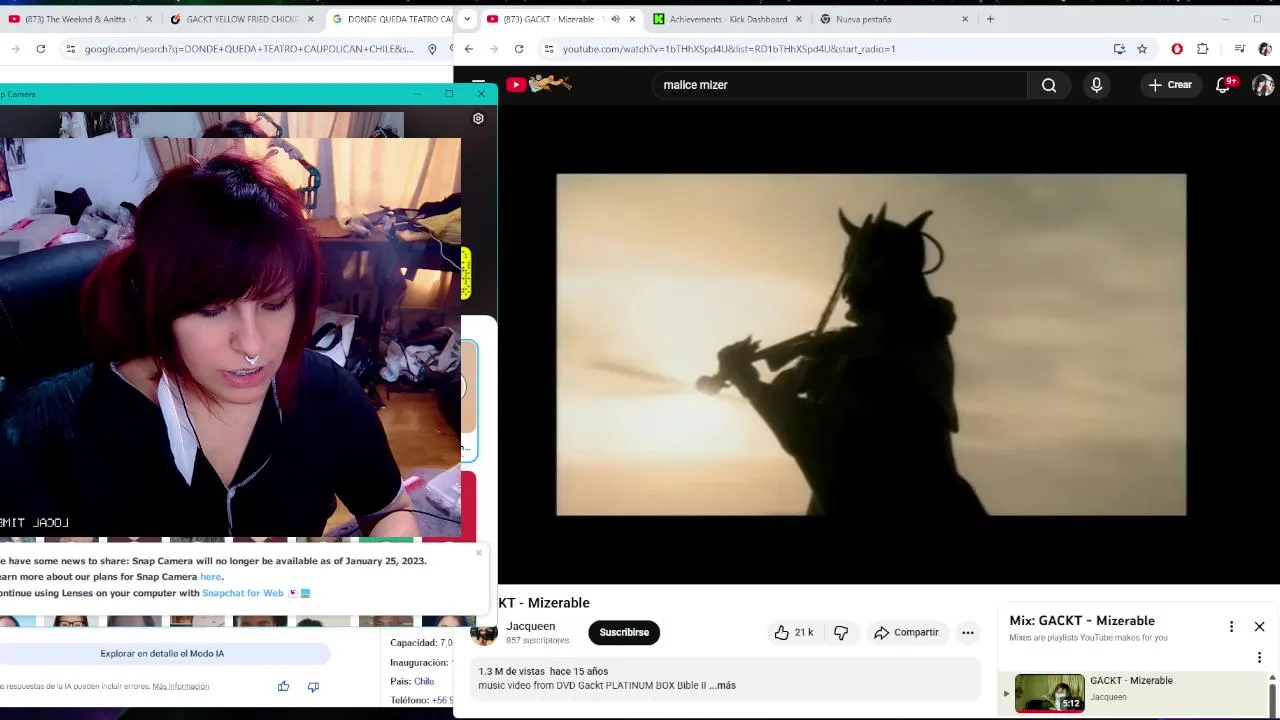Click the Suscribirse button
1280x720 pixels.
click(x=624, y=632)
